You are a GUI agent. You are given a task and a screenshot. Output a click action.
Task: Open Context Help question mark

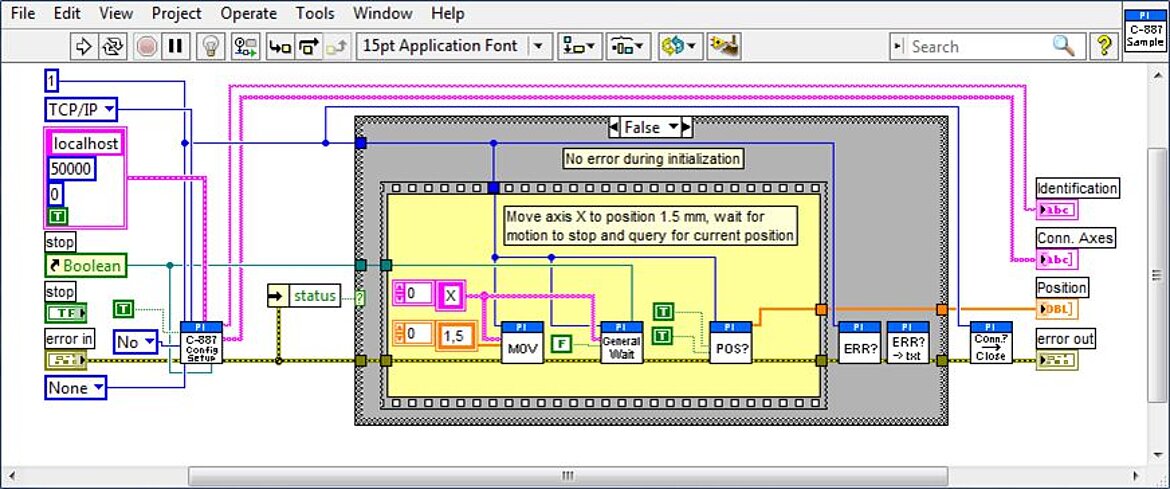pyautogui.click(x=1104, y=46)
